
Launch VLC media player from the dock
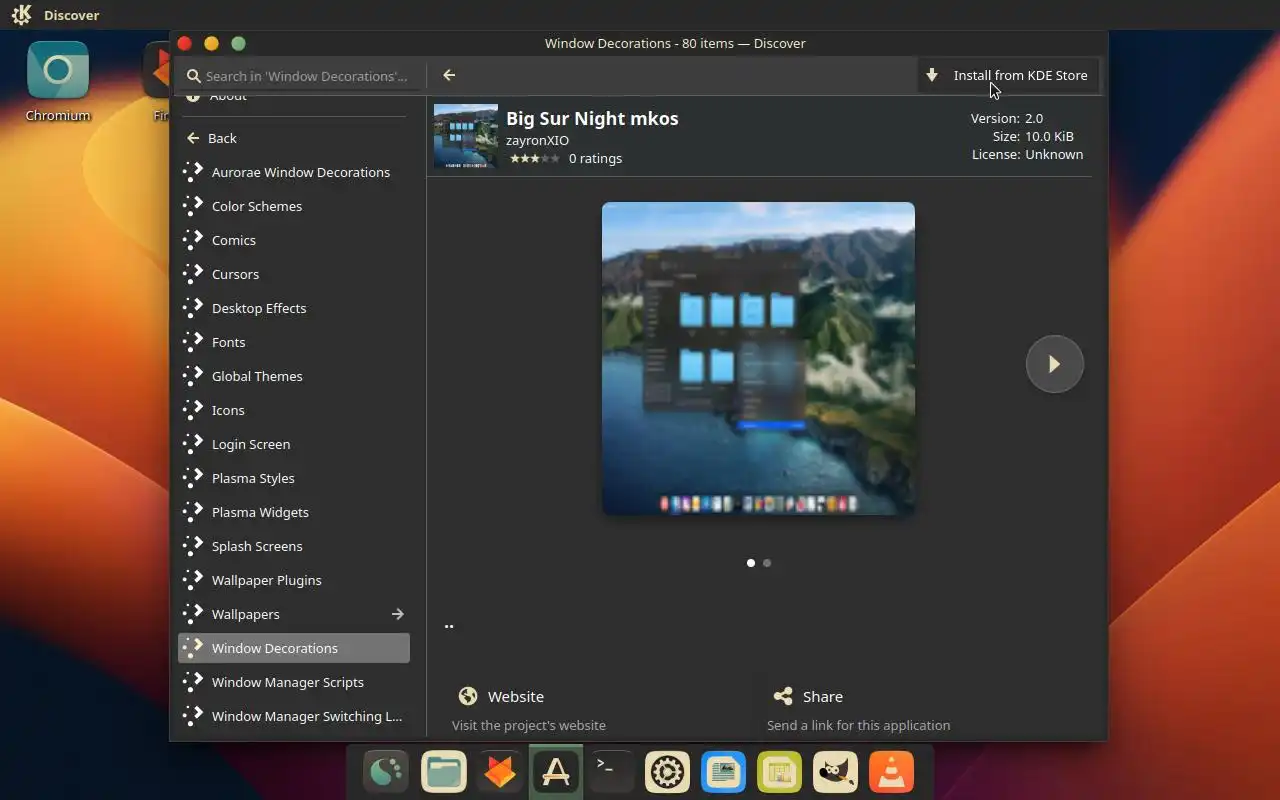[x=891, y=772]
